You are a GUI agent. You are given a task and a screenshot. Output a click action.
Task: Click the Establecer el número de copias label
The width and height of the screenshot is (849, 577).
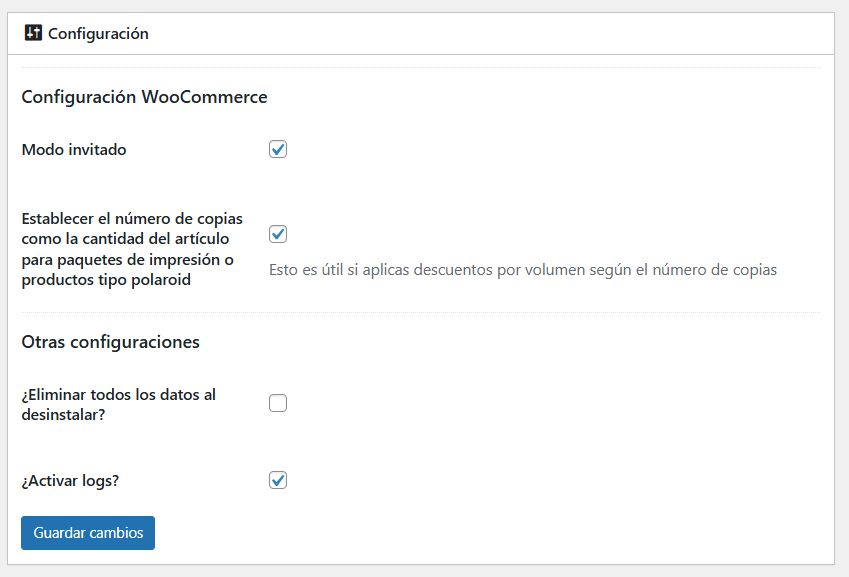click(131, 219)
